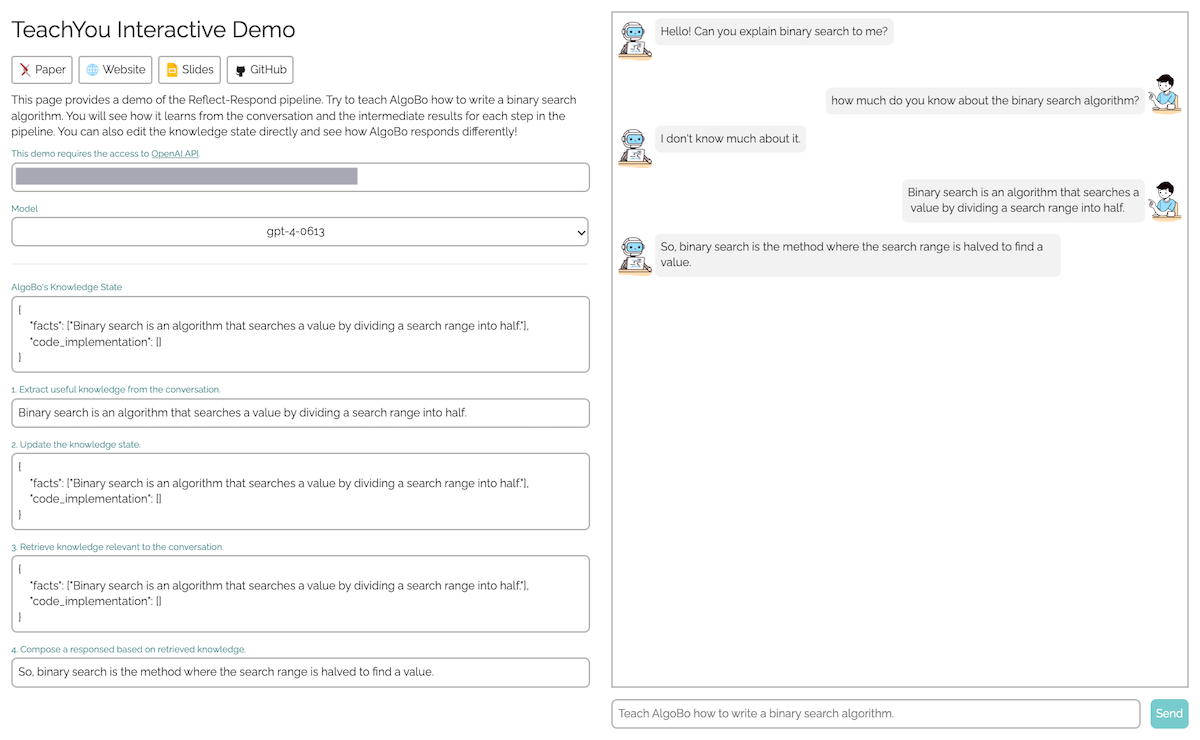This screenshot has height=740, width=1200.
Task: Click 'how much do you know' chat bubble
Action: (x=985, y=100)
